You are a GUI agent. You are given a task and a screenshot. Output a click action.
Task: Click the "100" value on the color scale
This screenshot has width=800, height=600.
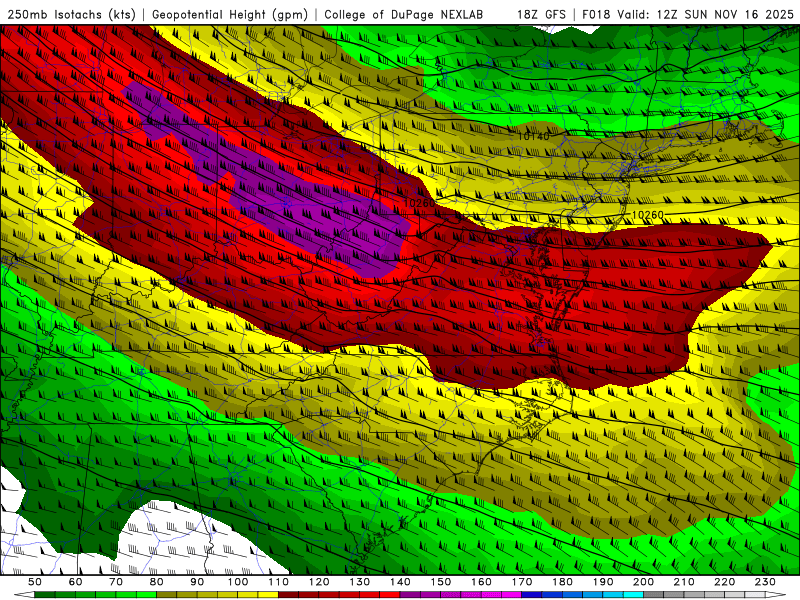238,582
